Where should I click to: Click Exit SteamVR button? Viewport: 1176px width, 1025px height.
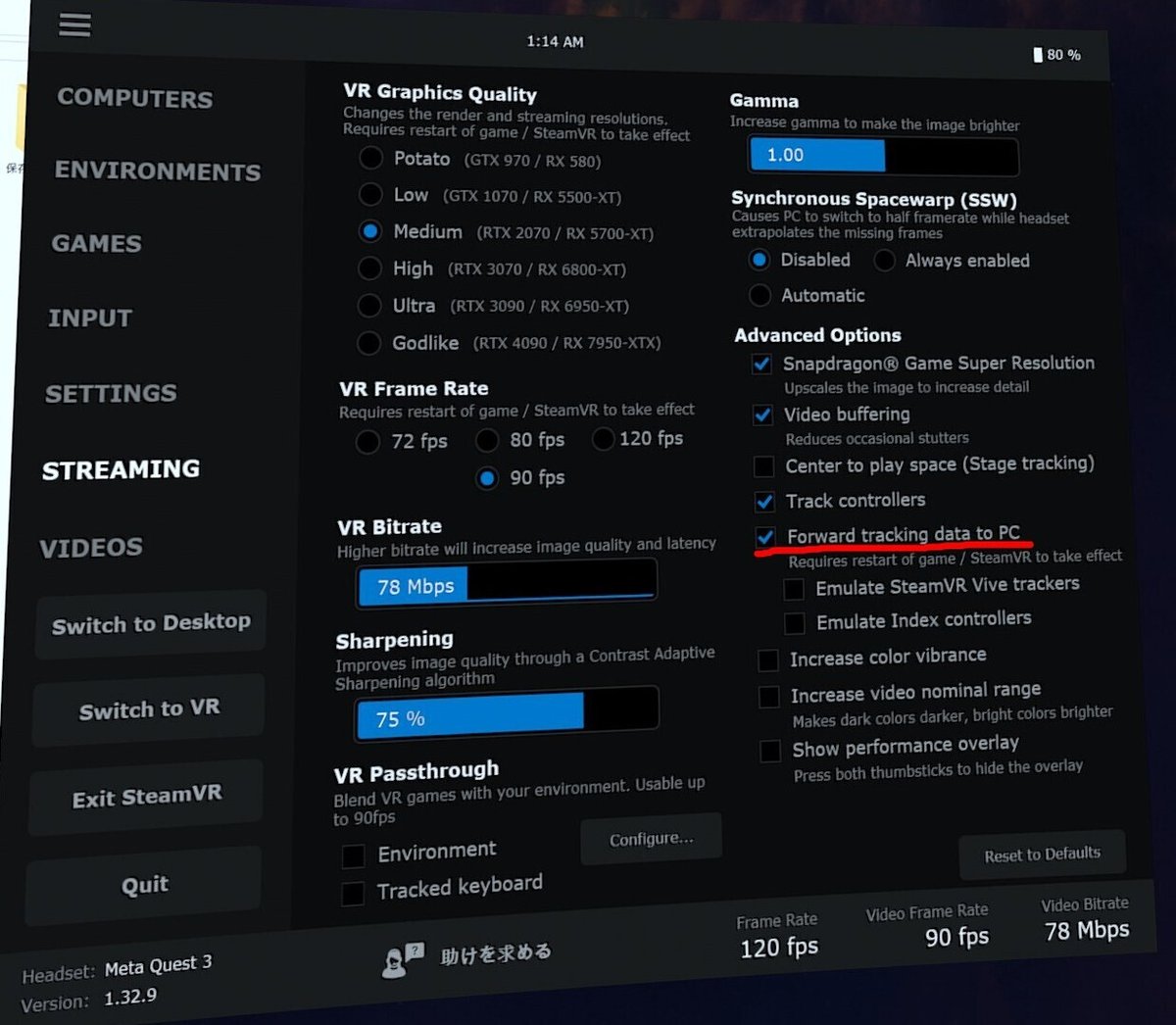(x=147, y=797)
